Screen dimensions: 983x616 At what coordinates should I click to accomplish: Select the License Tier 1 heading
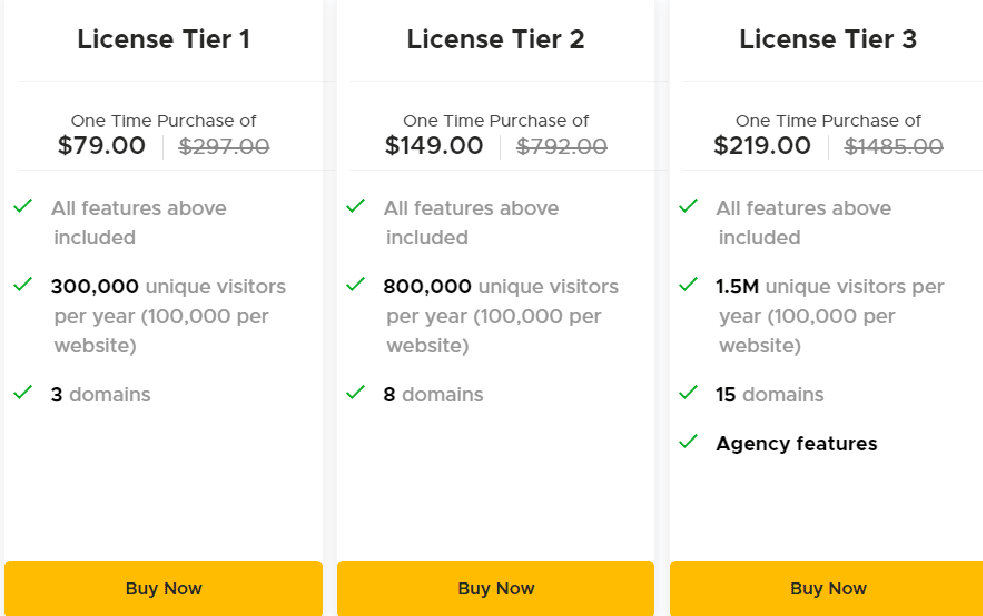163,39
